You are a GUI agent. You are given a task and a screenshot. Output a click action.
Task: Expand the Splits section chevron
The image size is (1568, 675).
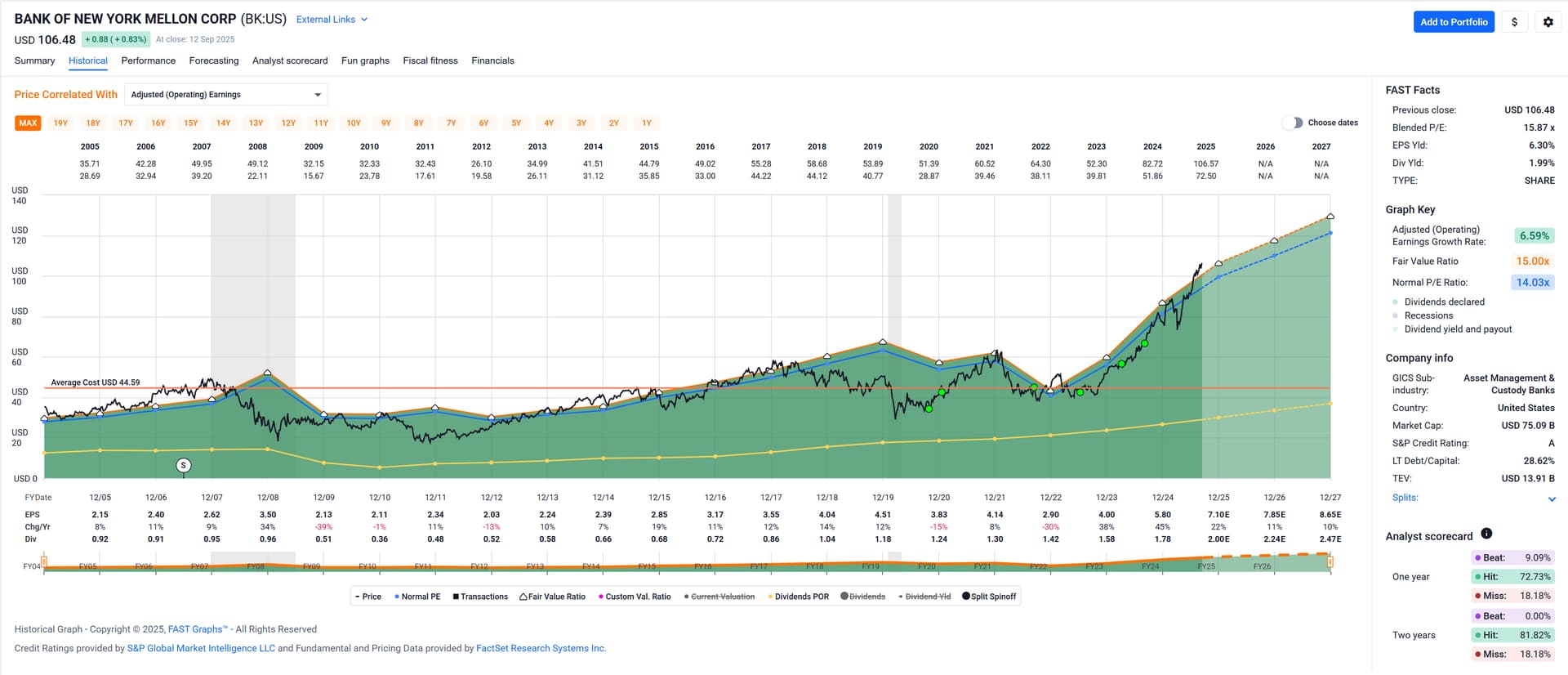(x=1552, y=498)
